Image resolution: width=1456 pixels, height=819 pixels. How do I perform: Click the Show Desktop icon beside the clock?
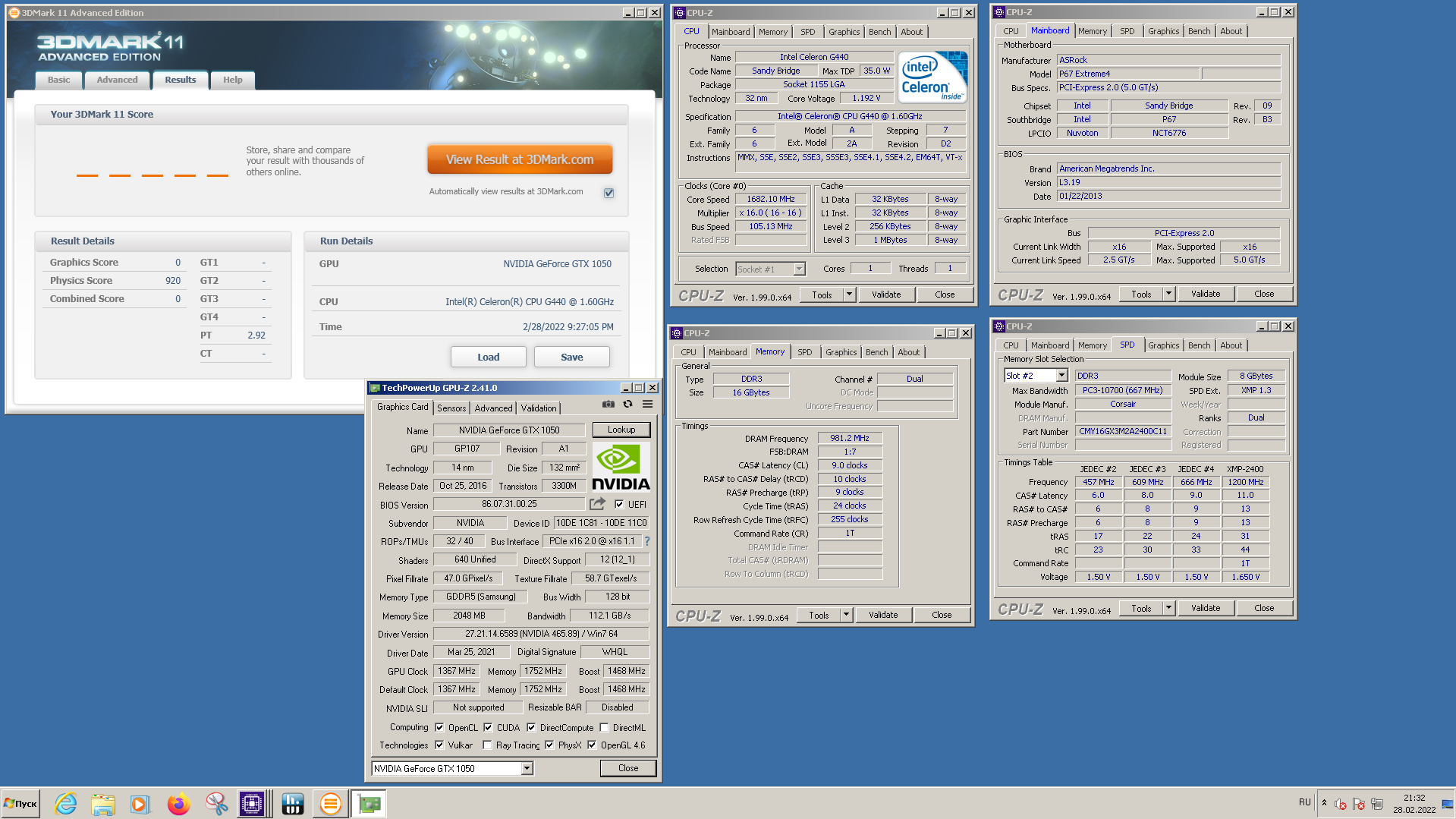[x=1447, y=804]
